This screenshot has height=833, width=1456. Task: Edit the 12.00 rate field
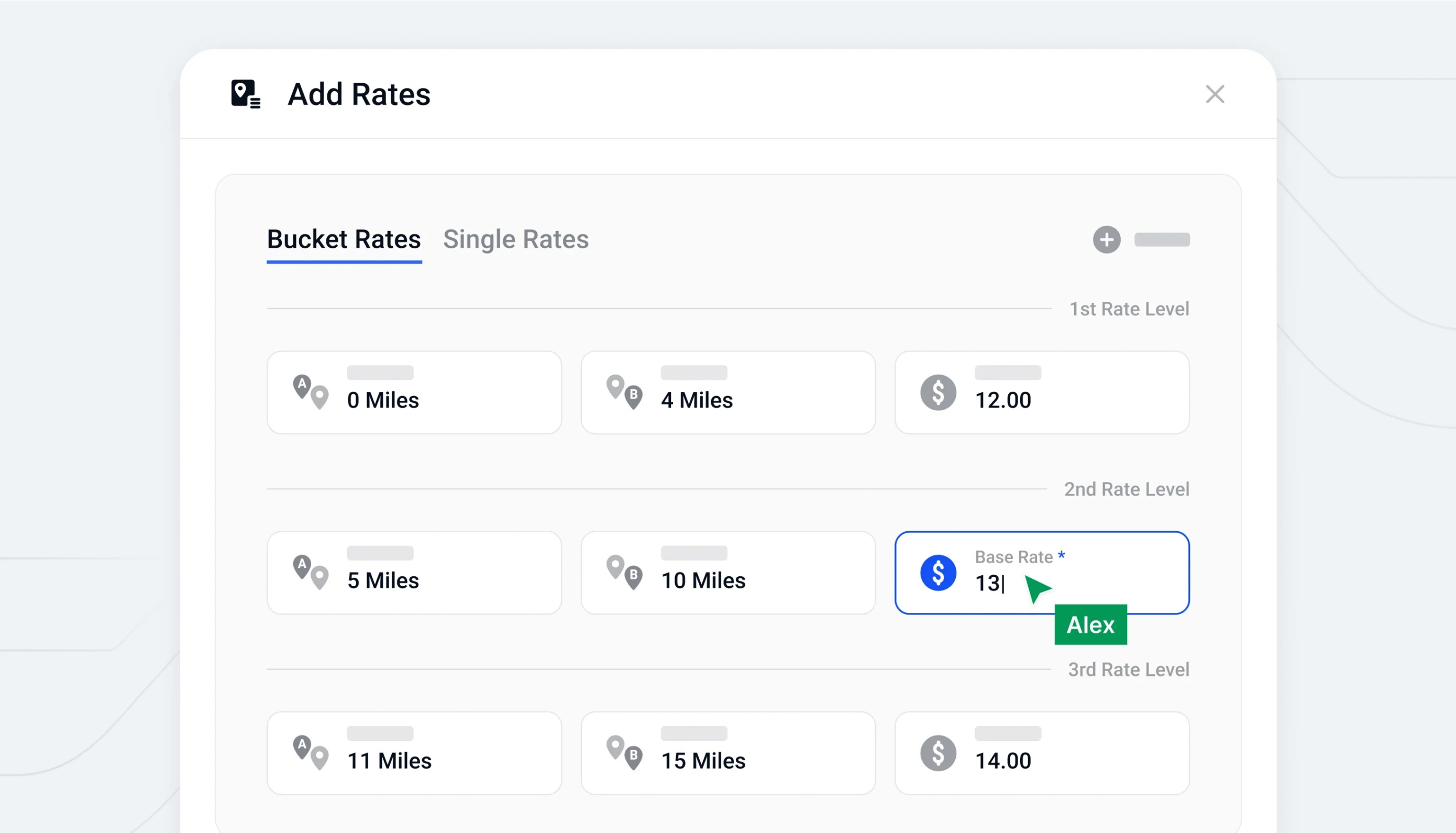(x=1042, y=392)
